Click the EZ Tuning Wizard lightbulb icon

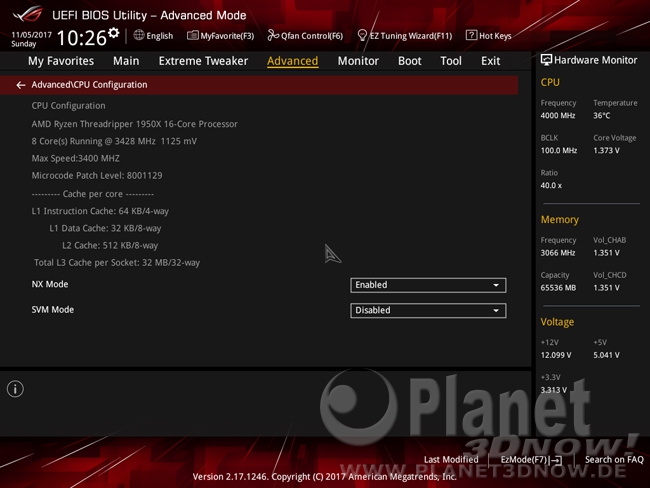click(x=362, y=35)
